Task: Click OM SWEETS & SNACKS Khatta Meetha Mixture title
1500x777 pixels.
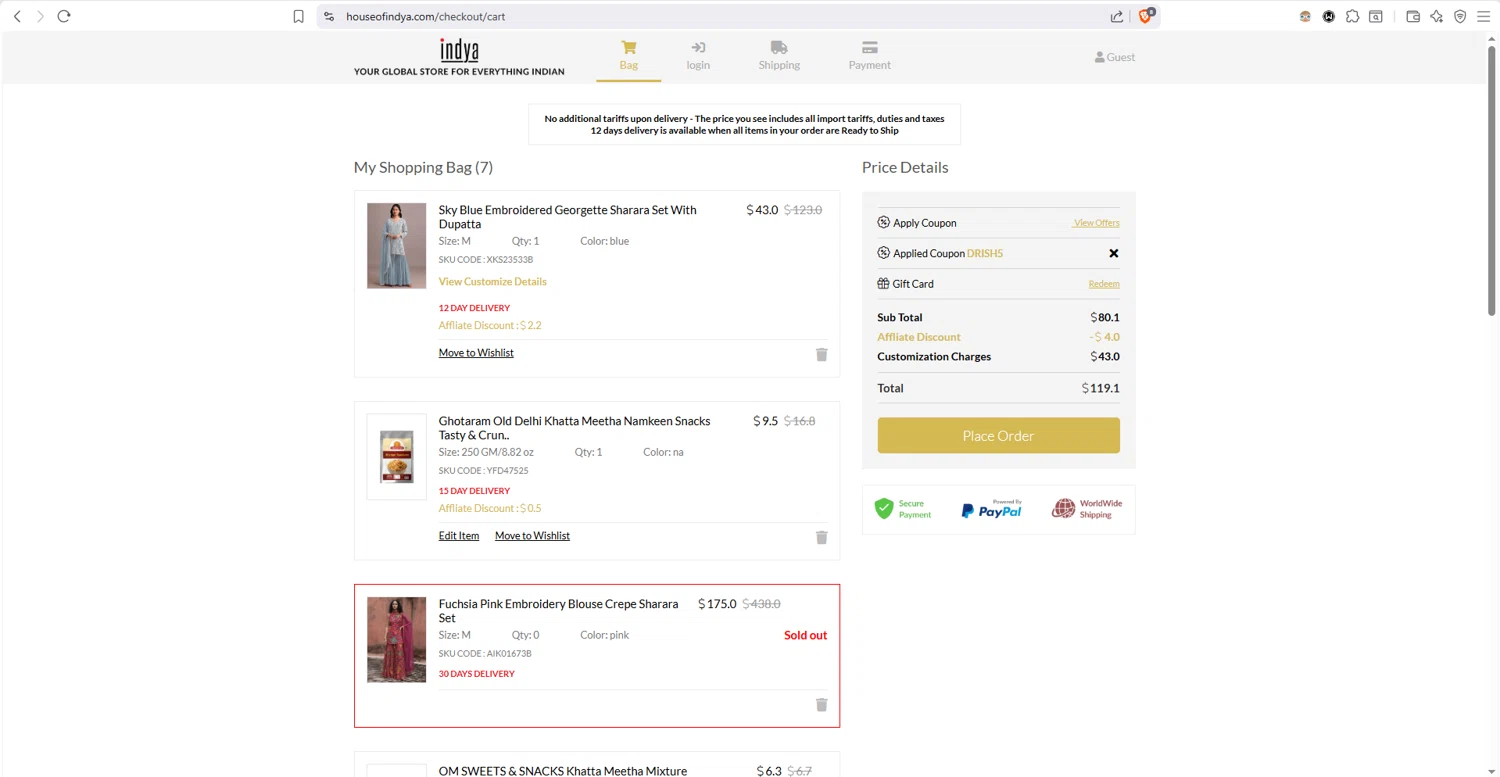Action: coord(563,771)
